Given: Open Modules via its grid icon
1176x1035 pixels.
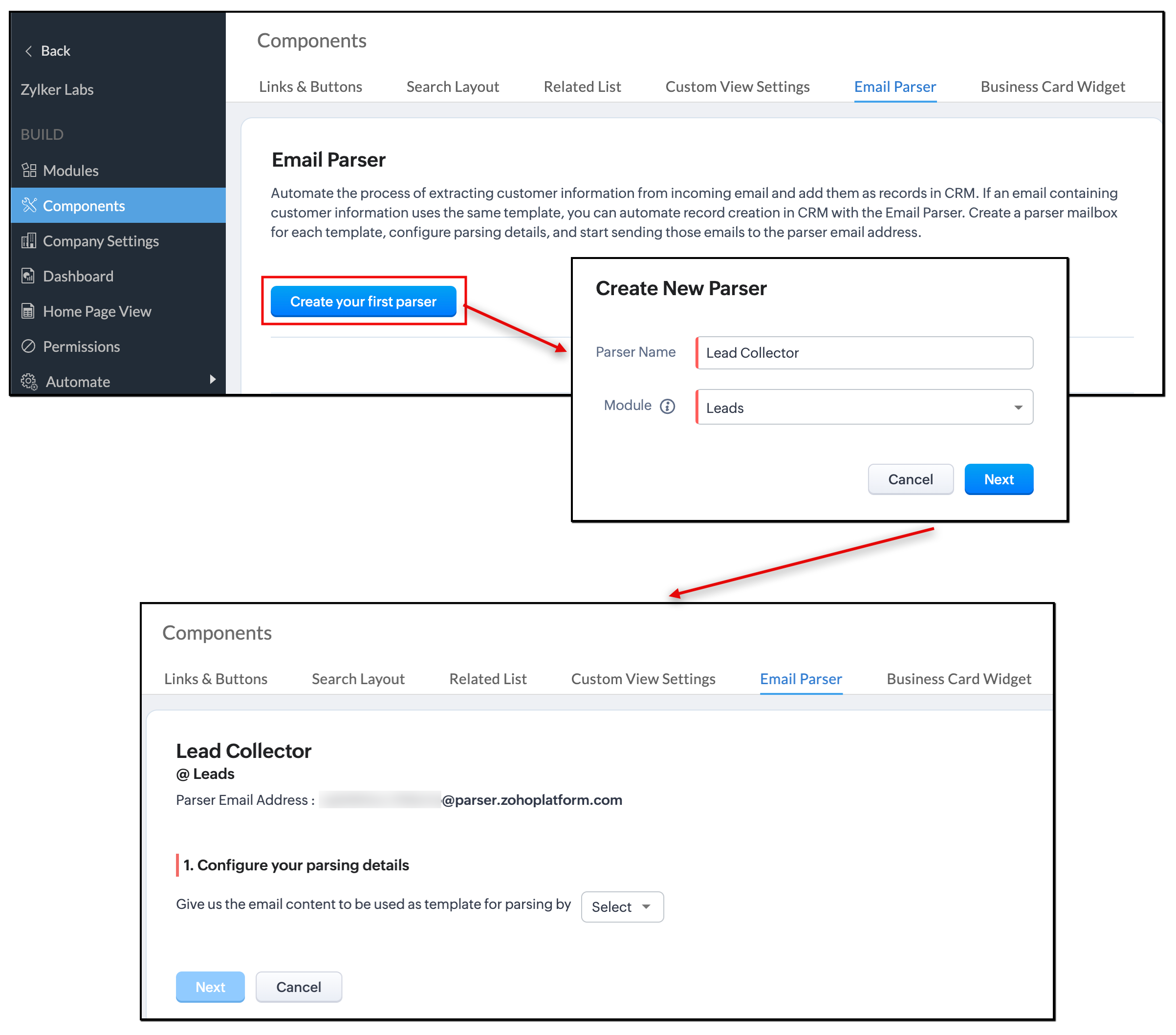Looking at the screenshot, I should (29, 170).
